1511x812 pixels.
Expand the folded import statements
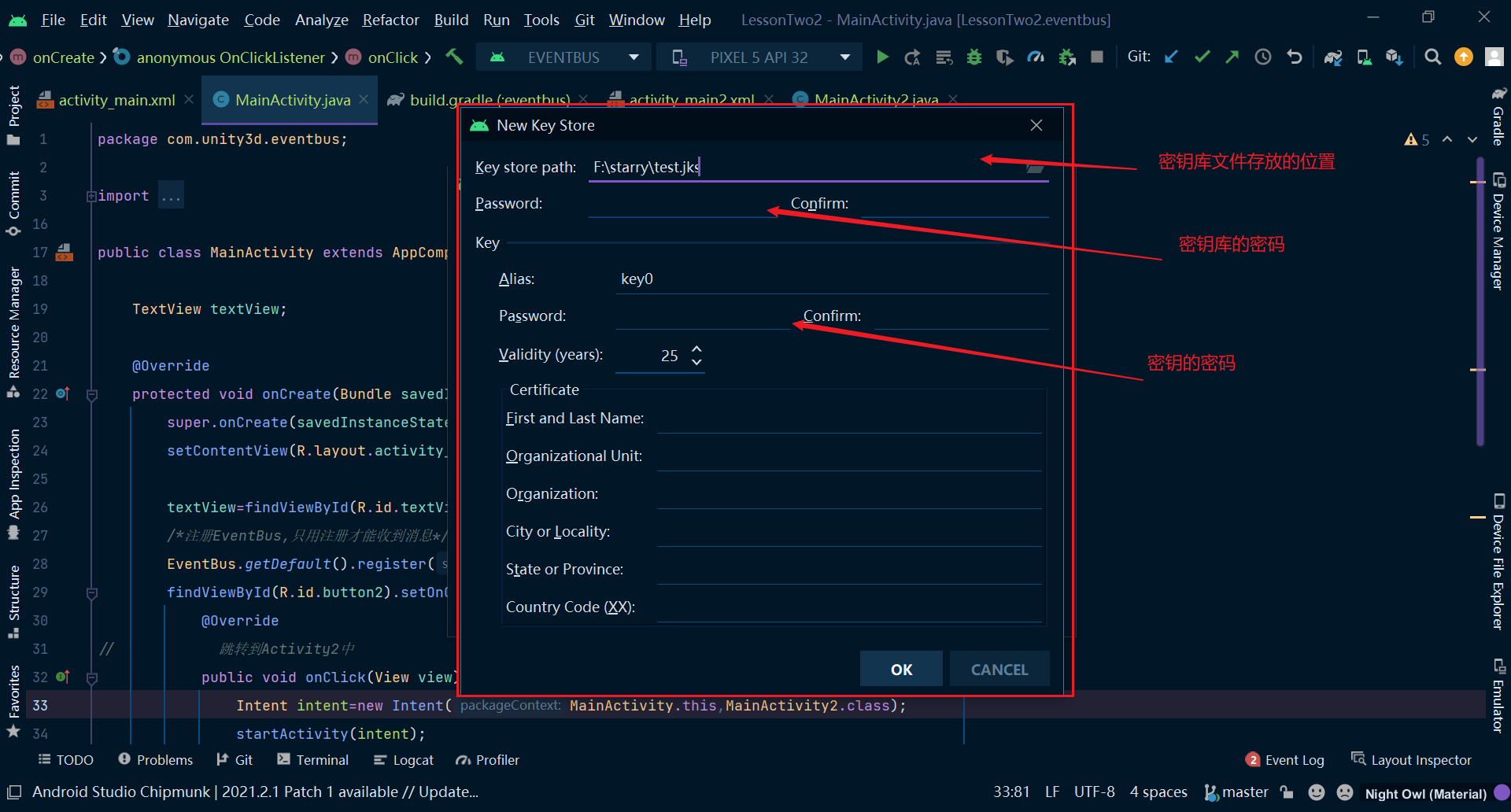91,196
